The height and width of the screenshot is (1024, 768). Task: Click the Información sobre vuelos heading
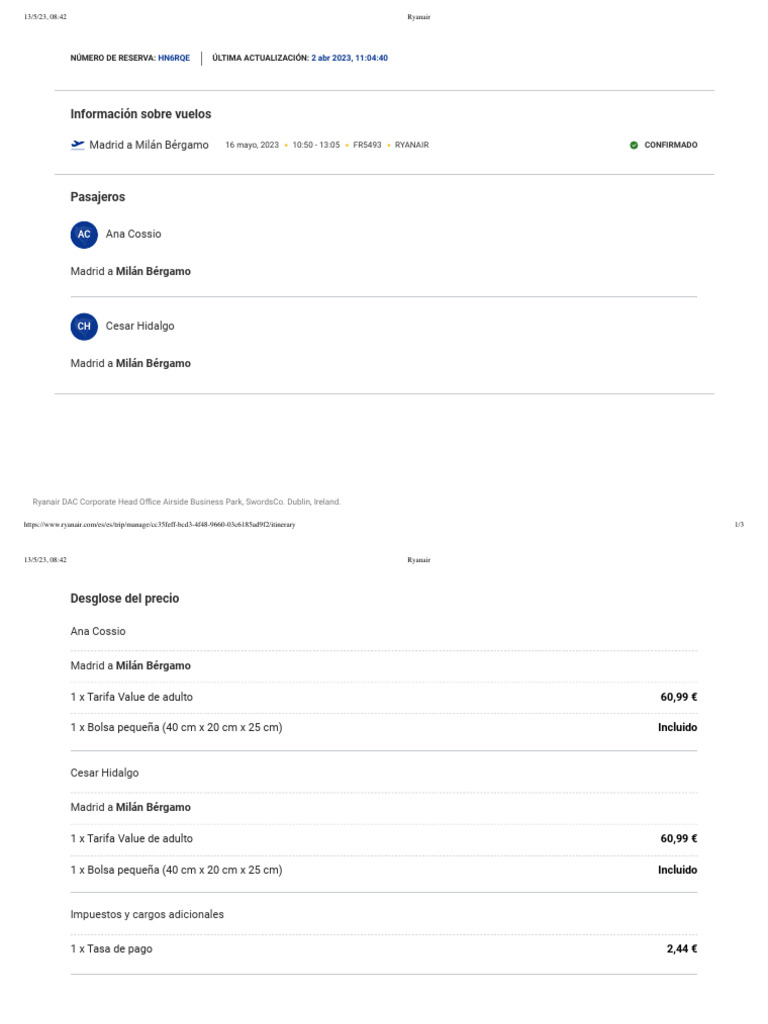pos(141,114)
